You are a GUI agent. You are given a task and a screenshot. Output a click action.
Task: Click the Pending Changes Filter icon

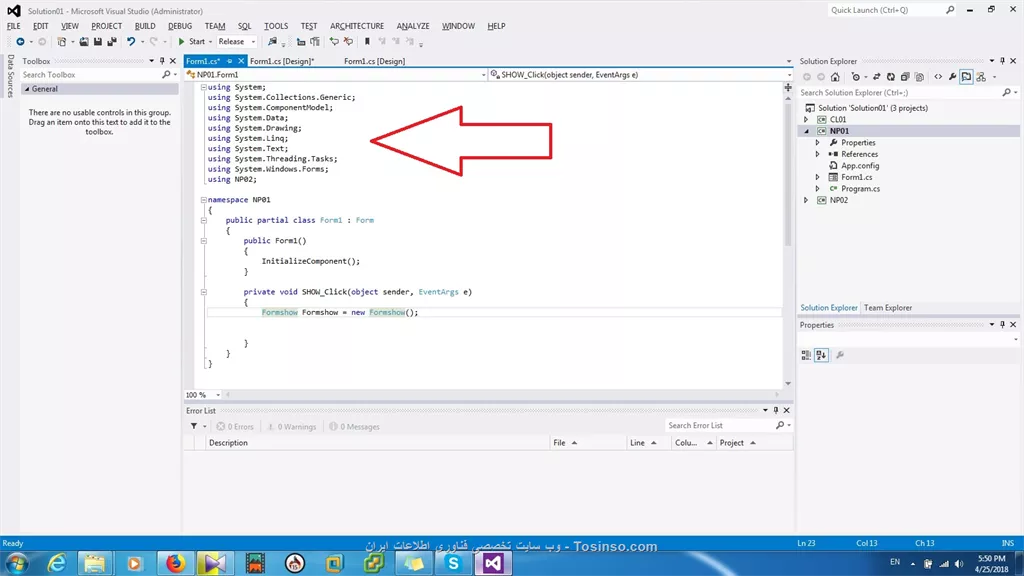coord(856,77)
